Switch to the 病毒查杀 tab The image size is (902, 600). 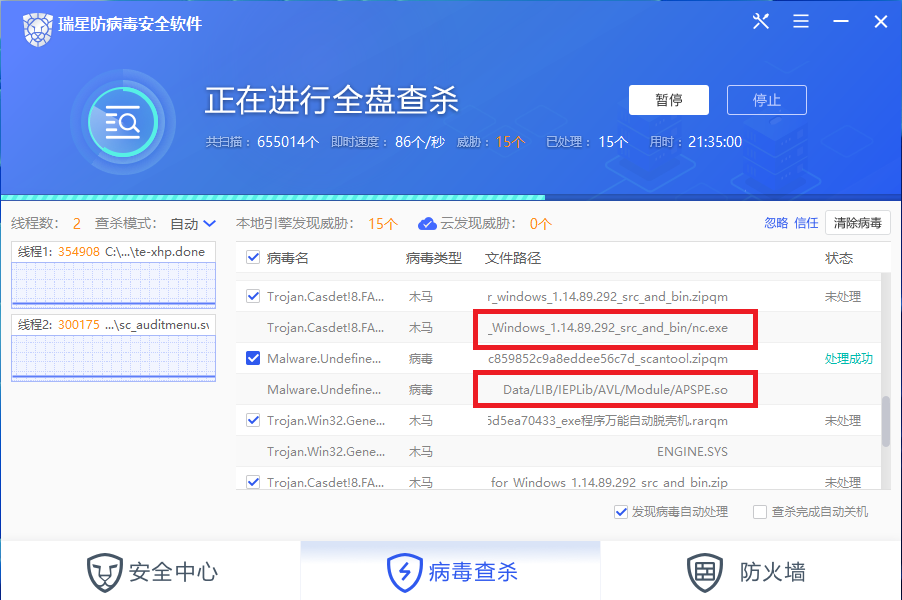[x=450, y=571]
